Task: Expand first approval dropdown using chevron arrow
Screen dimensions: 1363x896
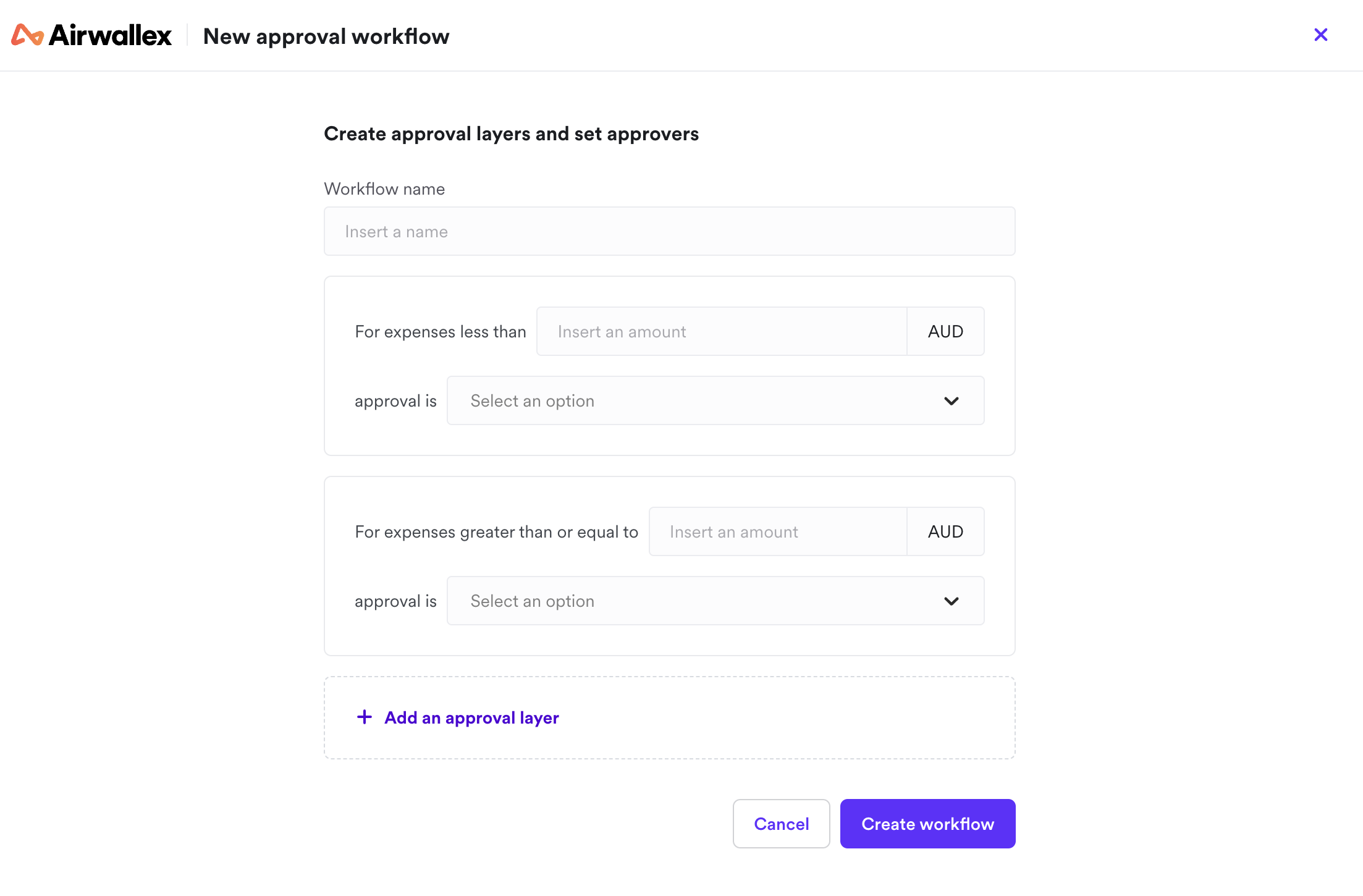Action: pyautogui.click(x=952, y=401)
